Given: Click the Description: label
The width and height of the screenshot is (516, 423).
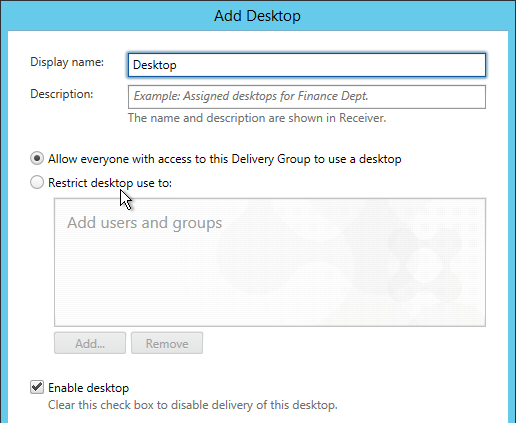Looking at the screenshot, I should pyautogui.click(x=62, y=94).
